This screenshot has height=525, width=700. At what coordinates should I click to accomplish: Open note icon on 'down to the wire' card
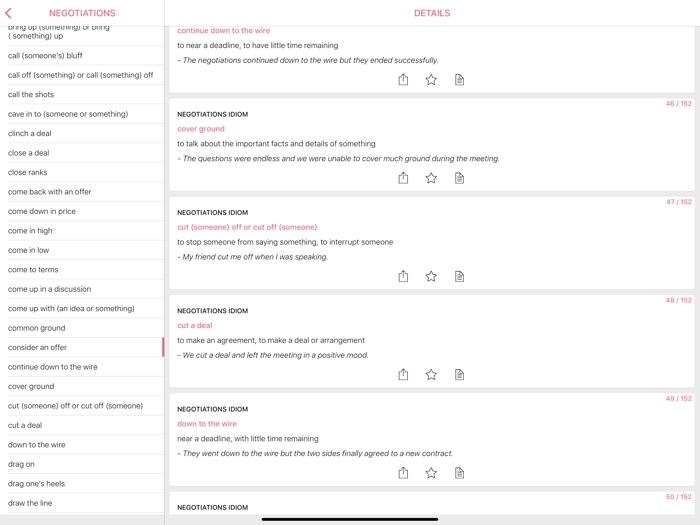click(459, 472)
